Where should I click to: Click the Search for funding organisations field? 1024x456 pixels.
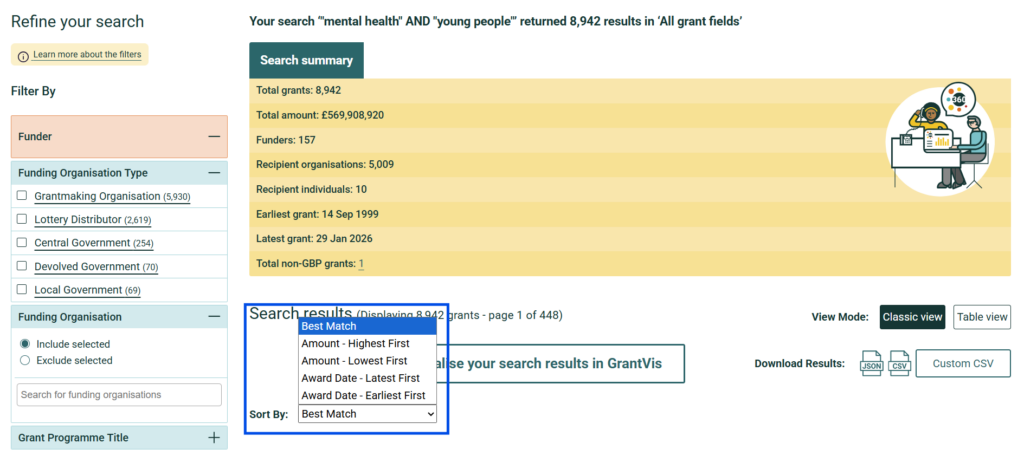click(x=119, y=395)
